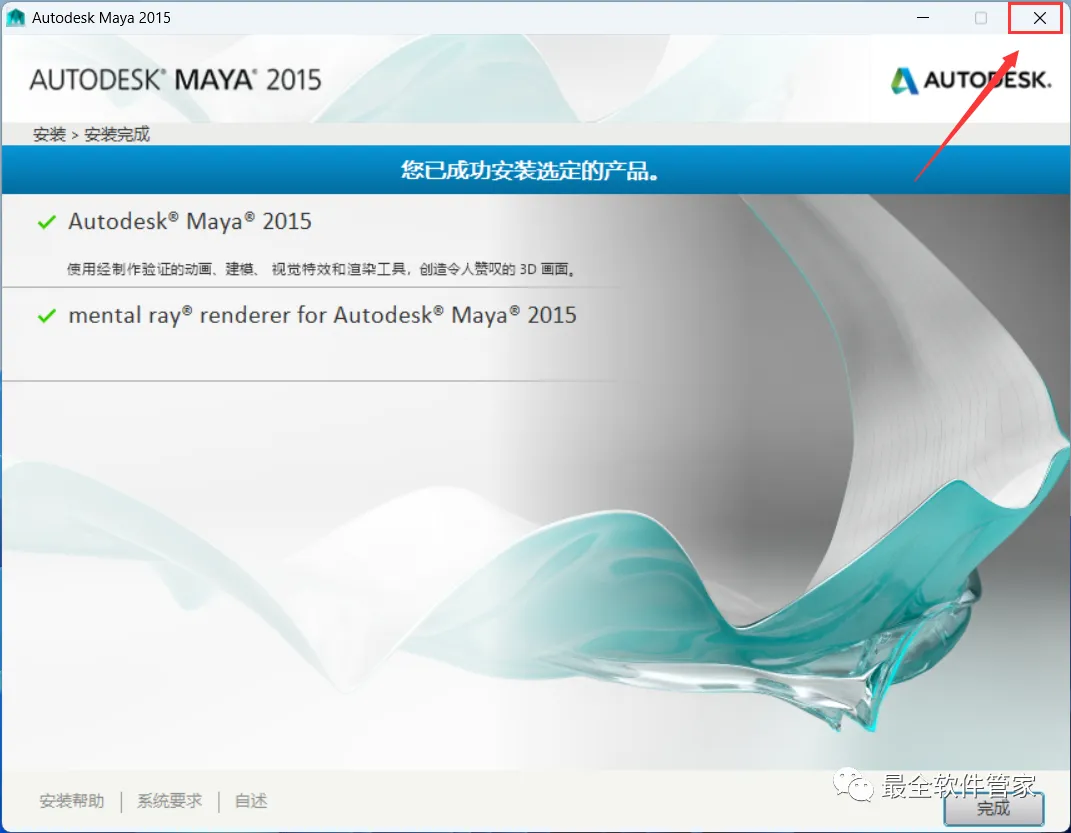Click the green checkmark beside Autodesk Maya 2015
The image size is (1071, 833).
[46, 222]
